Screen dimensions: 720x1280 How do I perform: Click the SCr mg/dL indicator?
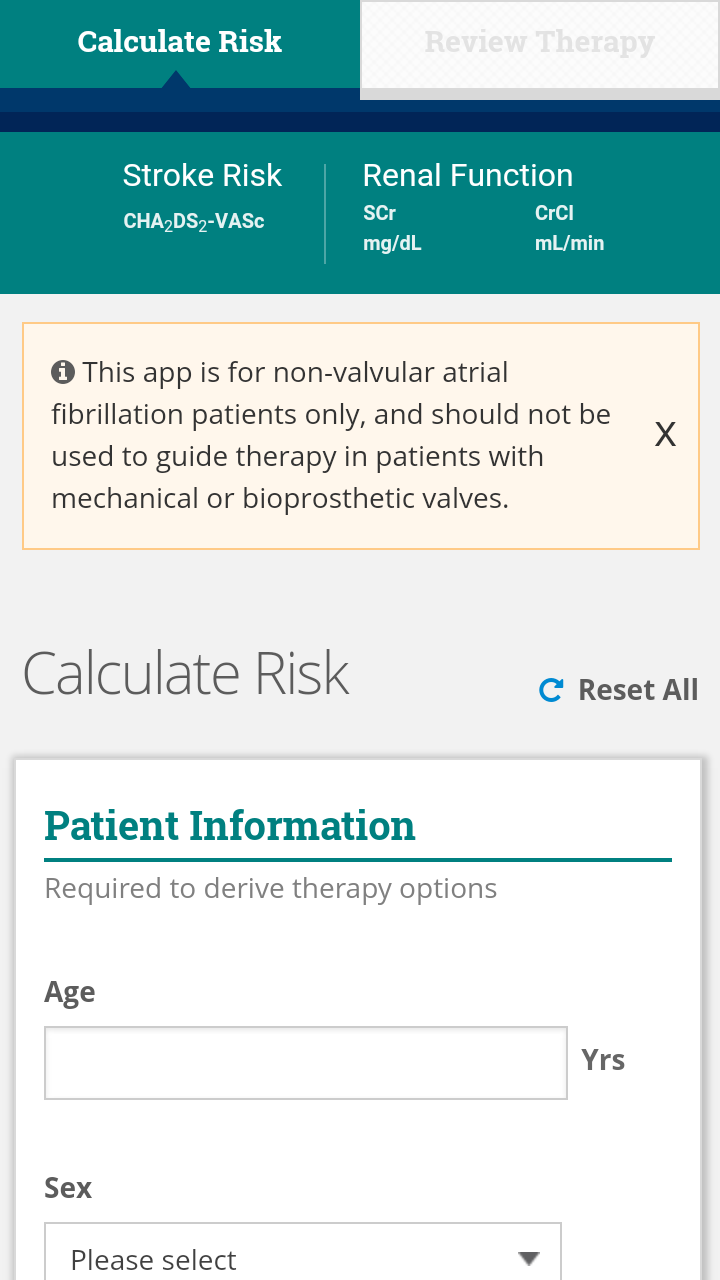[393, 228]
